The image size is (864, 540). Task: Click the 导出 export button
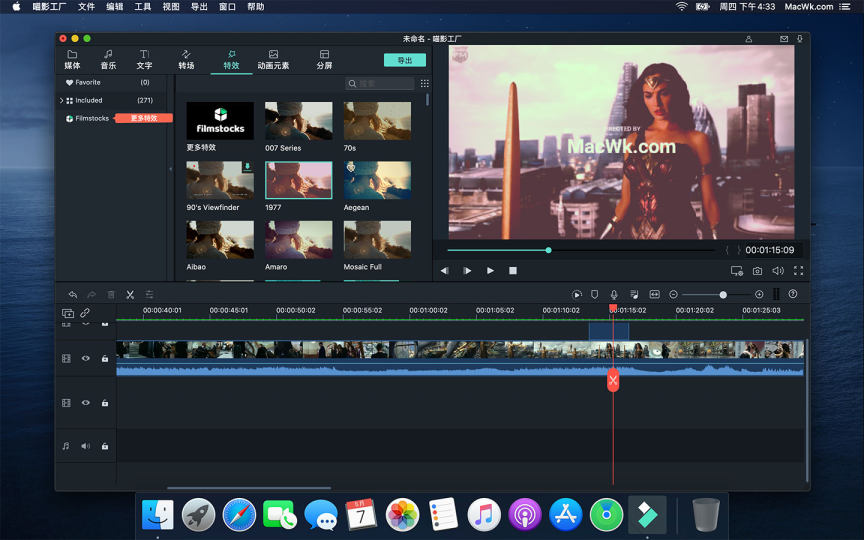[404, 60]
